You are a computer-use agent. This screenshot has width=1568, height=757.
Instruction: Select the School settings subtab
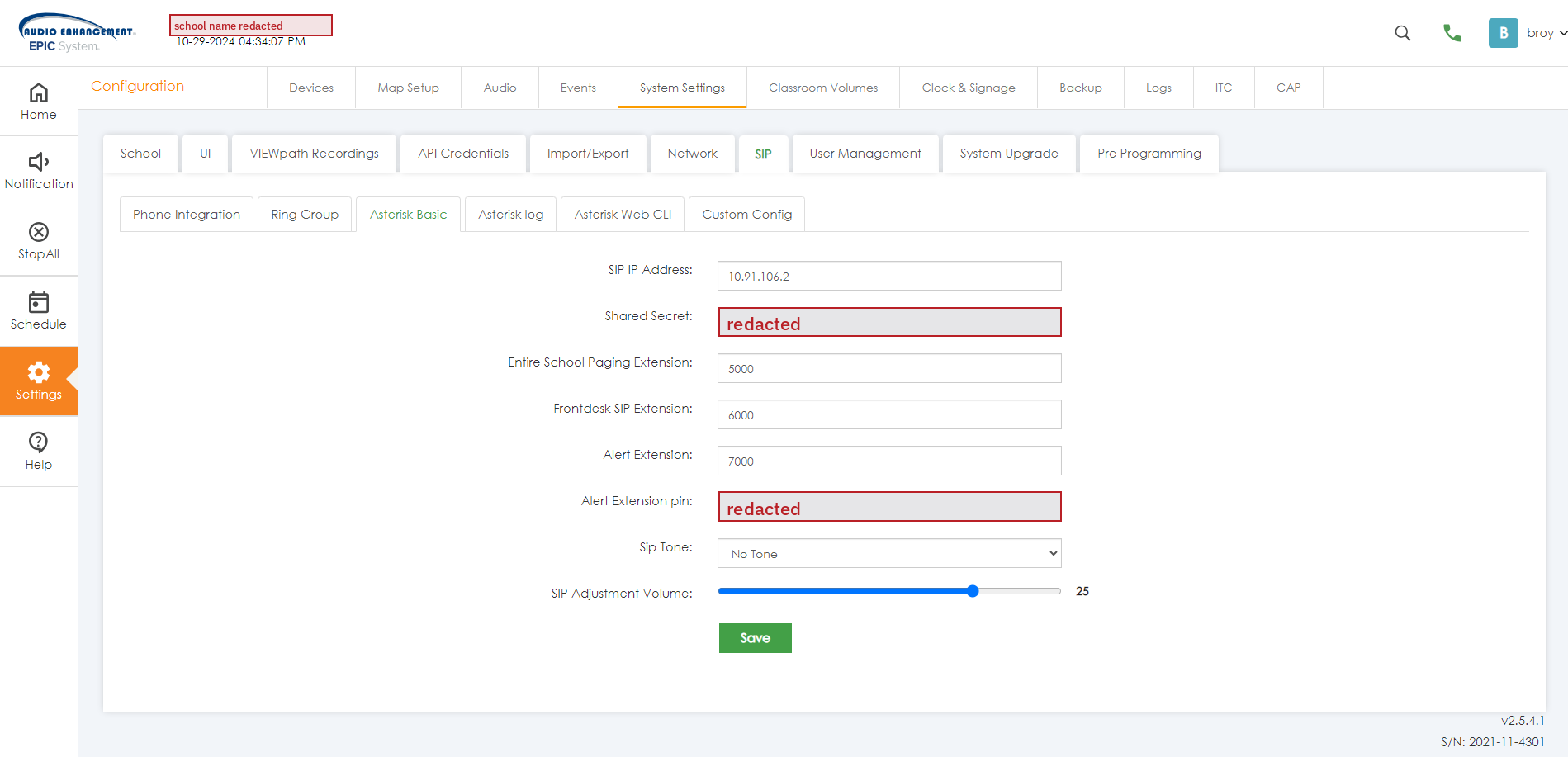(x=140, y=154)
